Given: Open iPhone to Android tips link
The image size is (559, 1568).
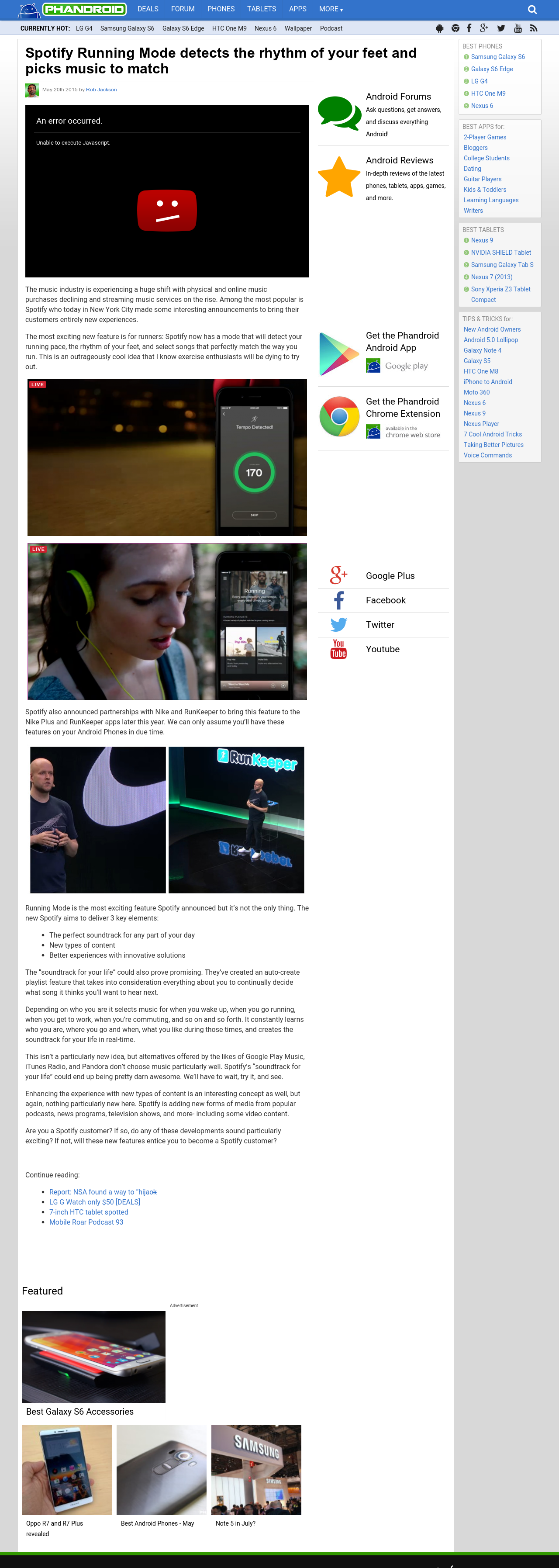Looking at the screenshot, I should (488, 382).
